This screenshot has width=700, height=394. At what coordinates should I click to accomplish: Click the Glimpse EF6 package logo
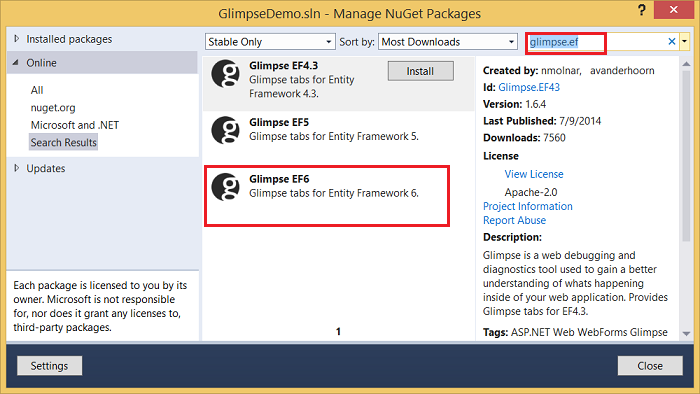point(225,187)
